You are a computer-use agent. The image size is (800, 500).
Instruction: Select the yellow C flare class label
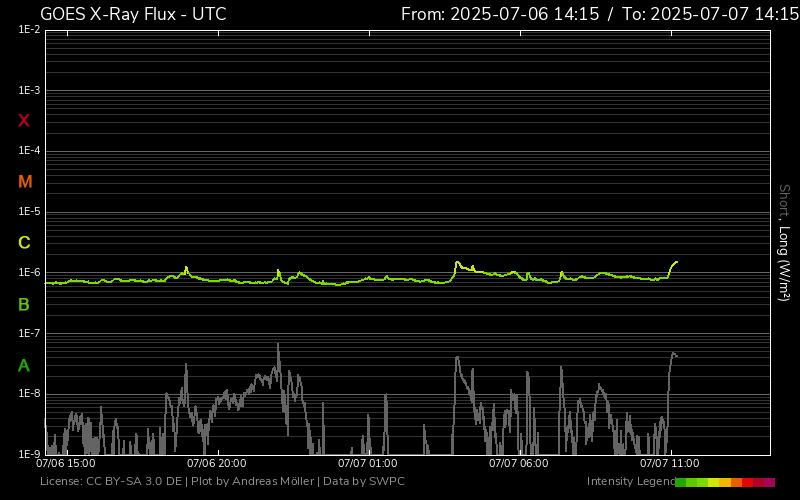click(24, 243)
